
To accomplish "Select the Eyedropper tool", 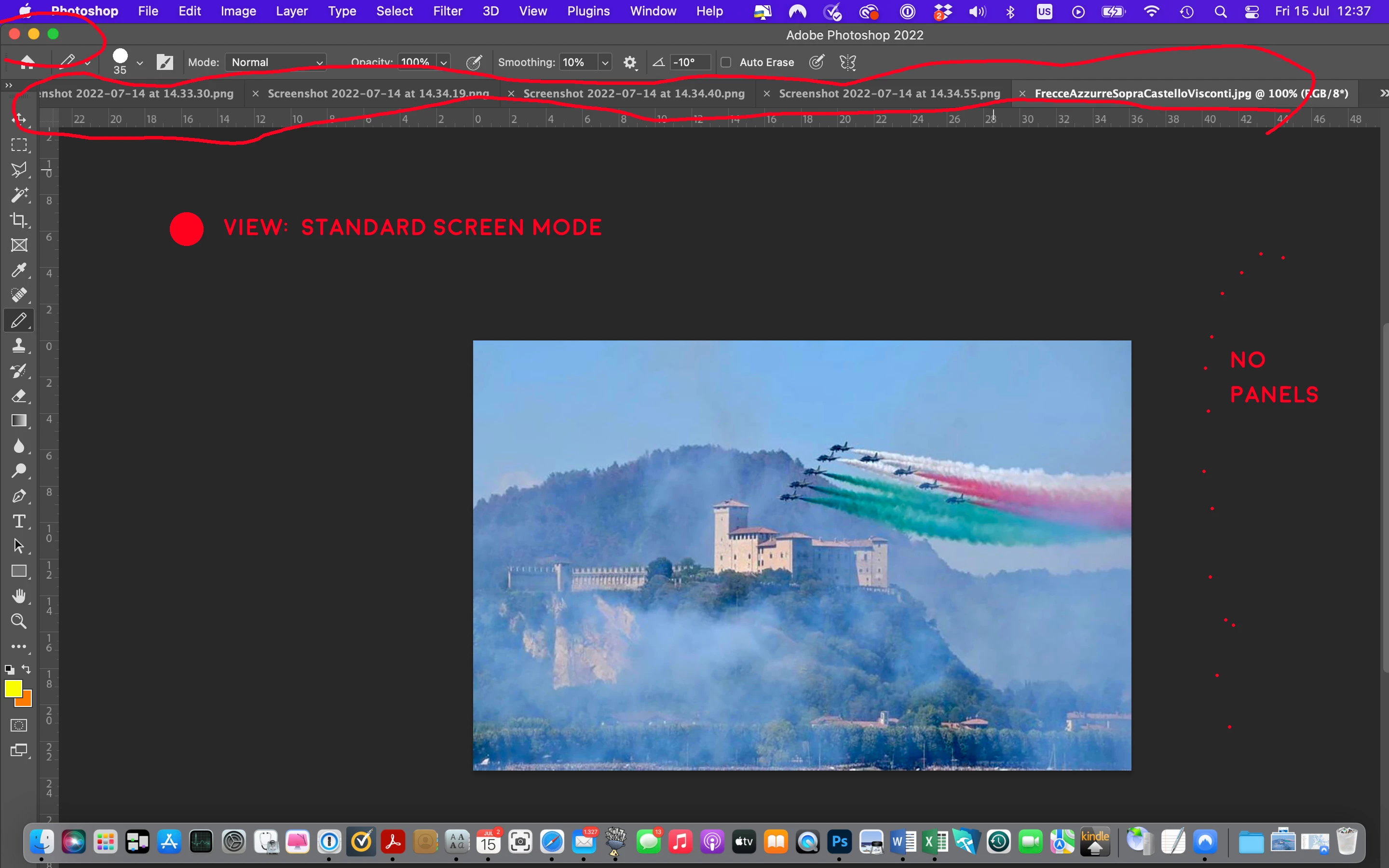I will (x=19, y=270).
